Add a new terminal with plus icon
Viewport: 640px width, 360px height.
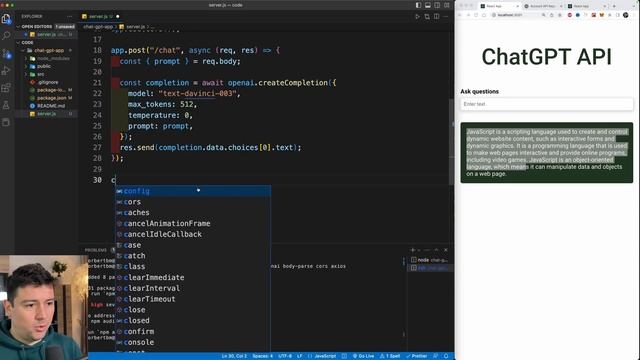click(x=413, y=250)
